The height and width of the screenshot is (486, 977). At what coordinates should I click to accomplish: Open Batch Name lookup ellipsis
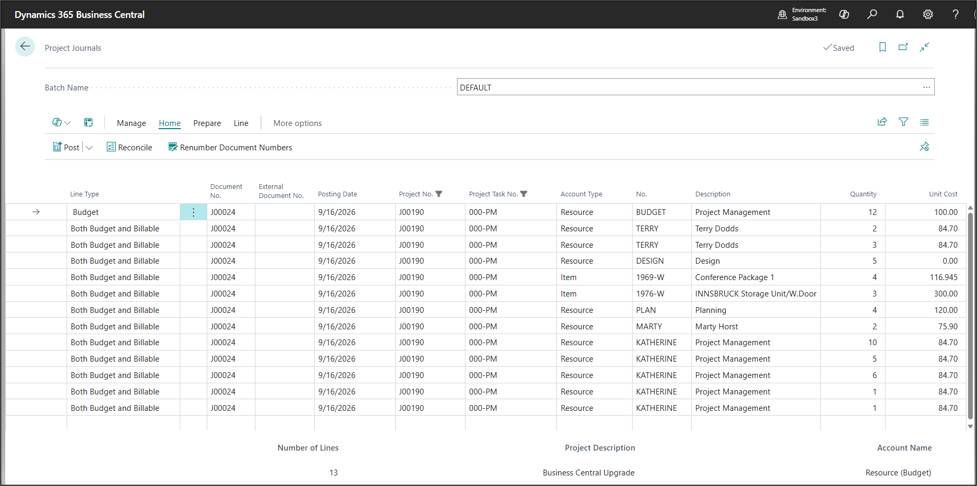927,88
